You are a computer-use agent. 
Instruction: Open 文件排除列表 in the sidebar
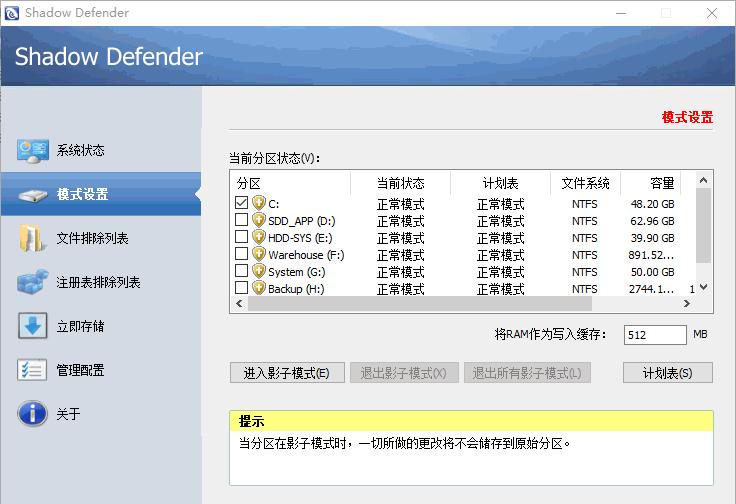[101, 238]
